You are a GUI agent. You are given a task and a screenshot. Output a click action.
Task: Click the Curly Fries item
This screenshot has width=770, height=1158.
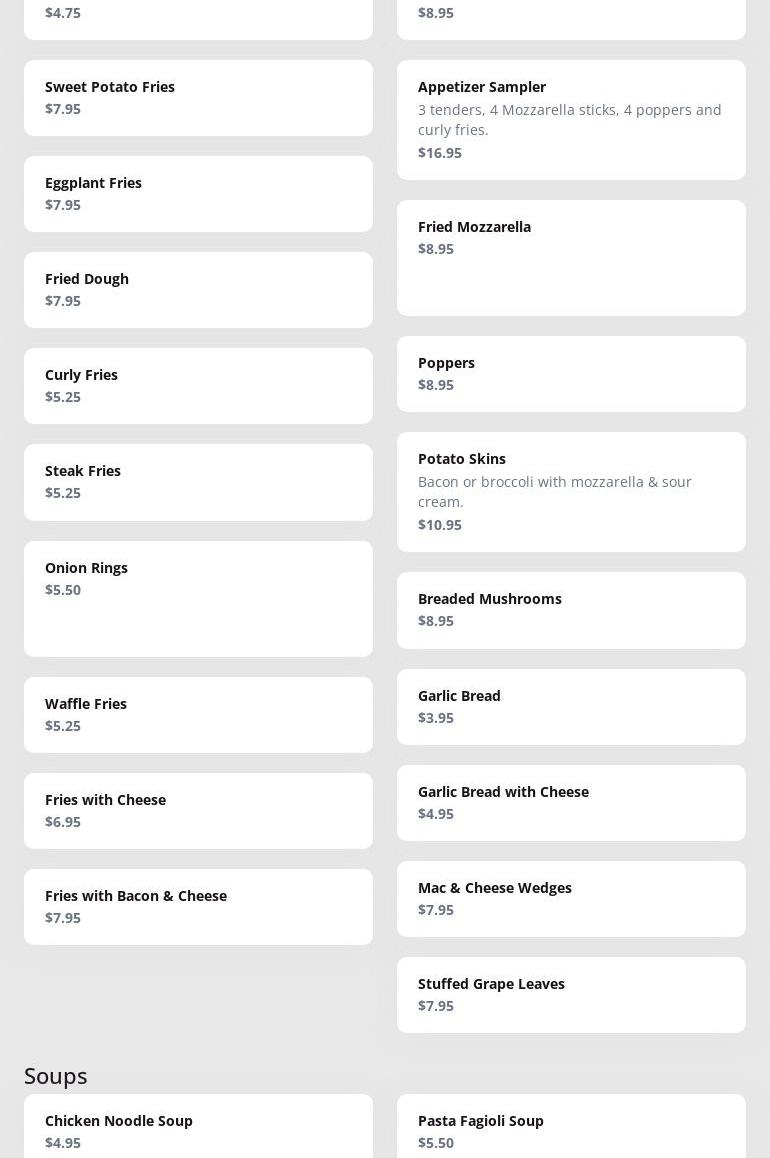(x=198, y=386)
